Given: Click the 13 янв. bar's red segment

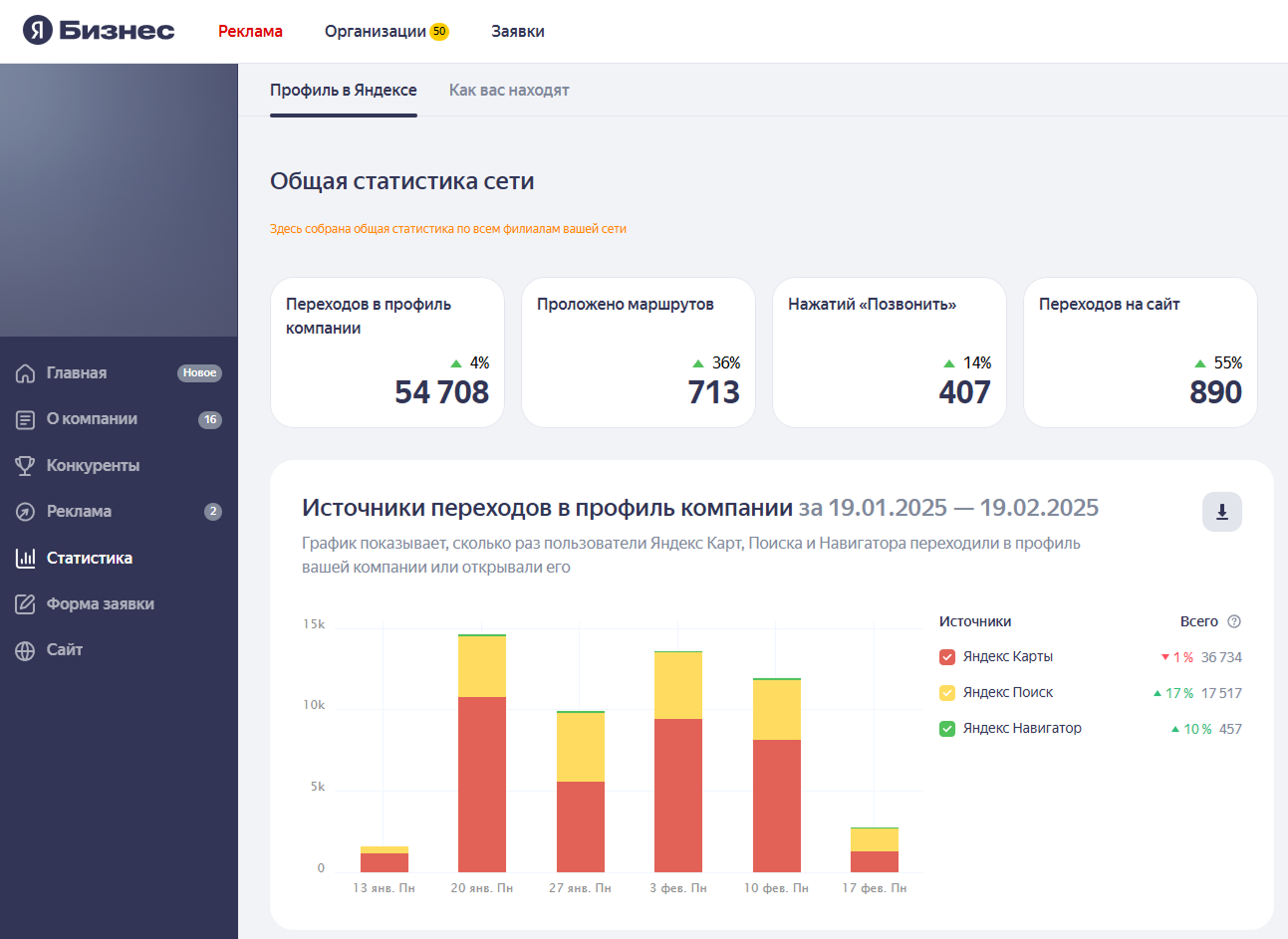Looking at the screenshot, I should (385, 863).
